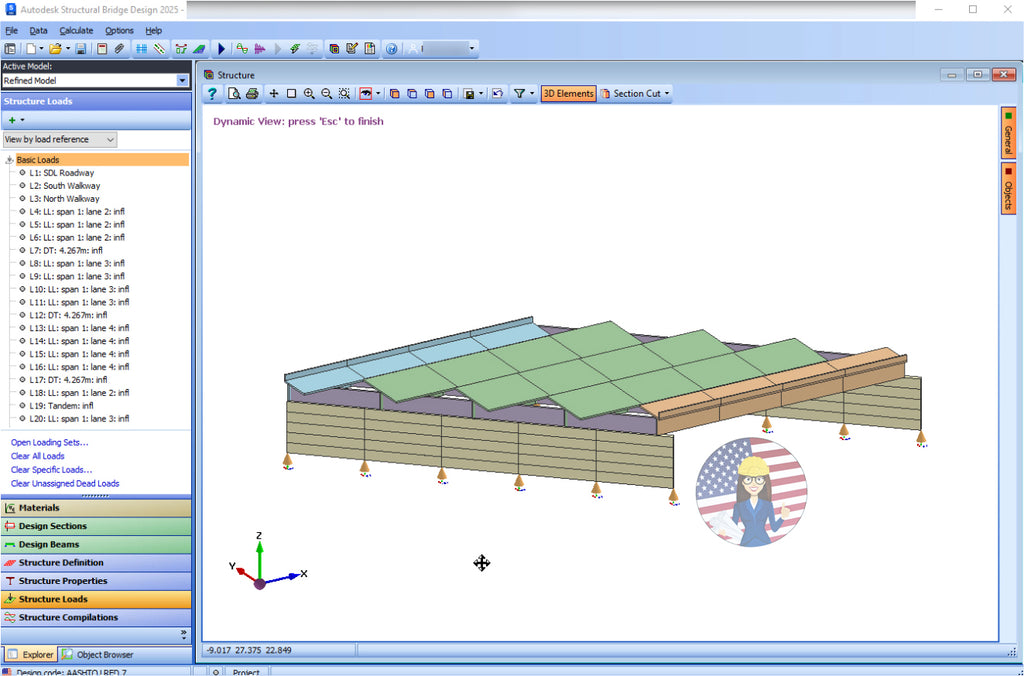The width and height of the screenshot is (1024, 676).
Task: Open the Active Model dropdown showing Refined Model
Action: click(181, 80)
